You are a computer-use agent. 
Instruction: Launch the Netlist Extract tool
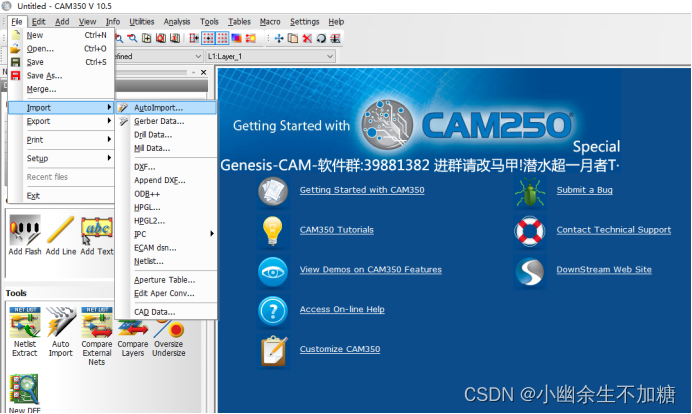[25, 323]
